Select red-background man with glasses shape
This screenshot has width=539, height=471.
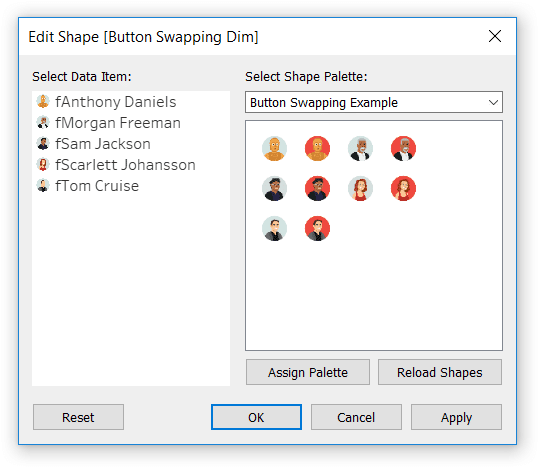pyautogui.click(x=317, y=188)
